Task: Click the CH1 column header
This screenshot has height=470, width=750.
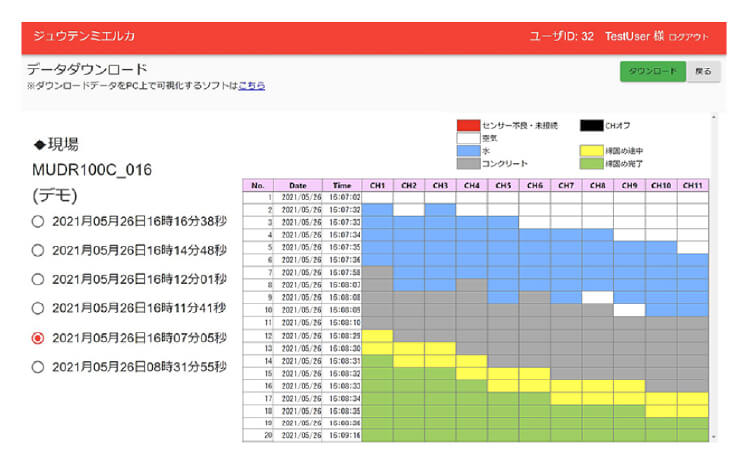Action: [377, 185]
